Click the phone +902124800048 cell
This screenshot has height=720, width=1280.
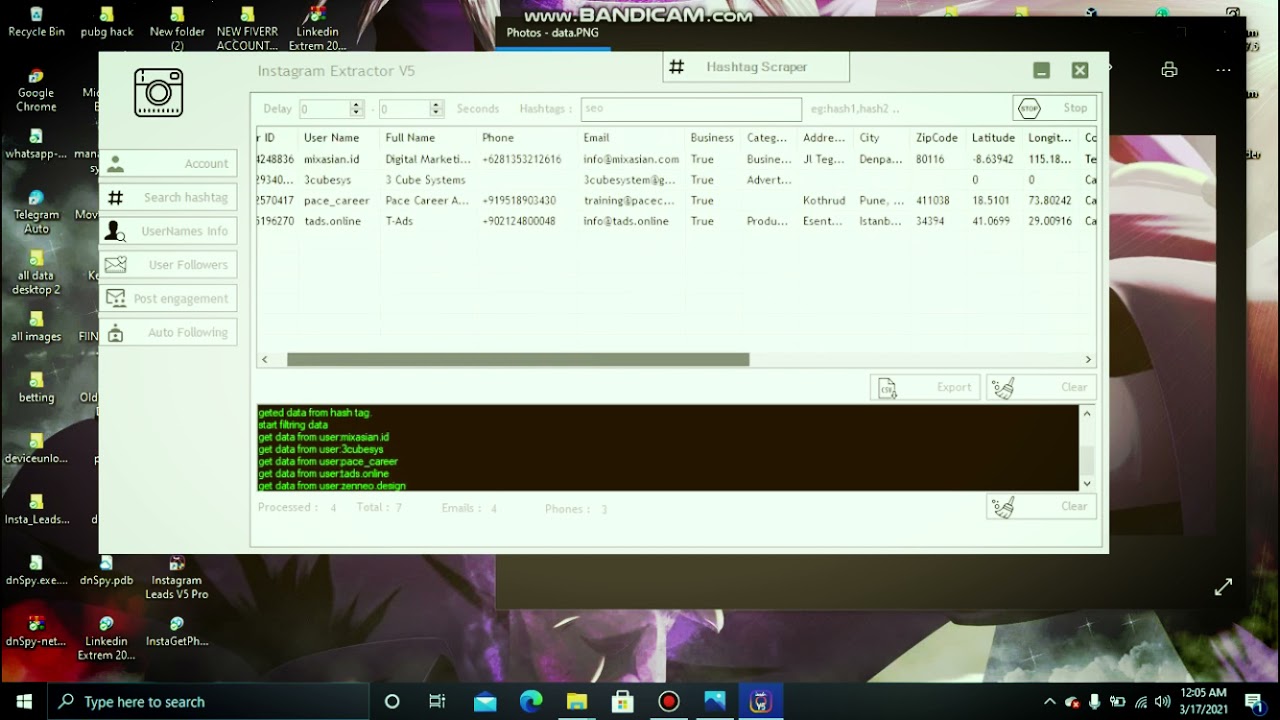point(519,221)
